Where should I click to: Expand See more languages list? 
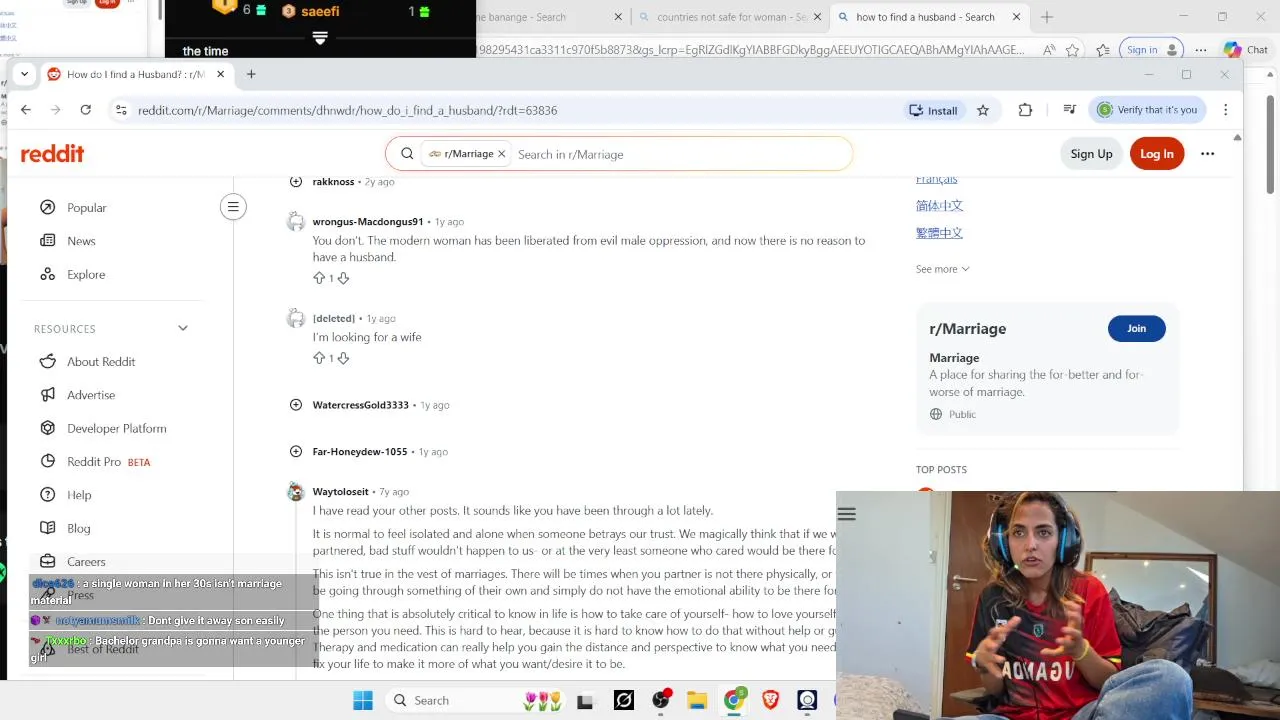tap(942, 269)
